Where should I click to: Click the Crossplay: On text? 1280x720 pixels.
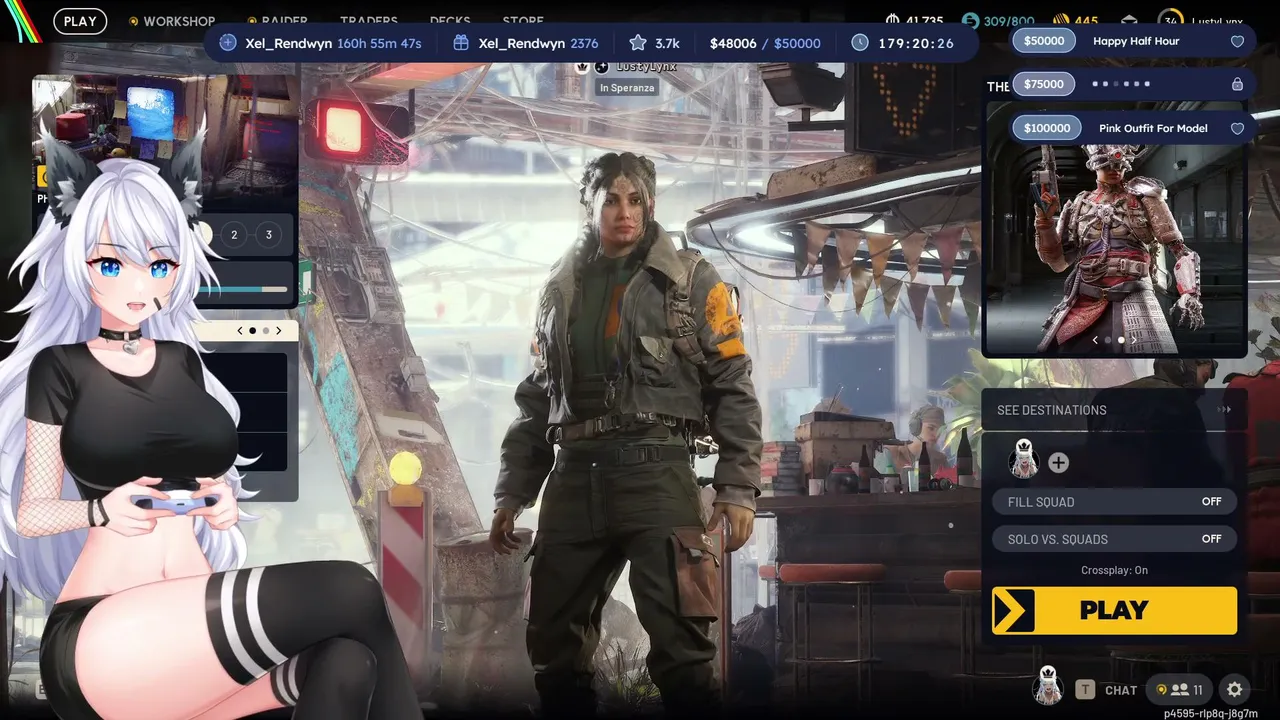click(x=1114, y=570)
